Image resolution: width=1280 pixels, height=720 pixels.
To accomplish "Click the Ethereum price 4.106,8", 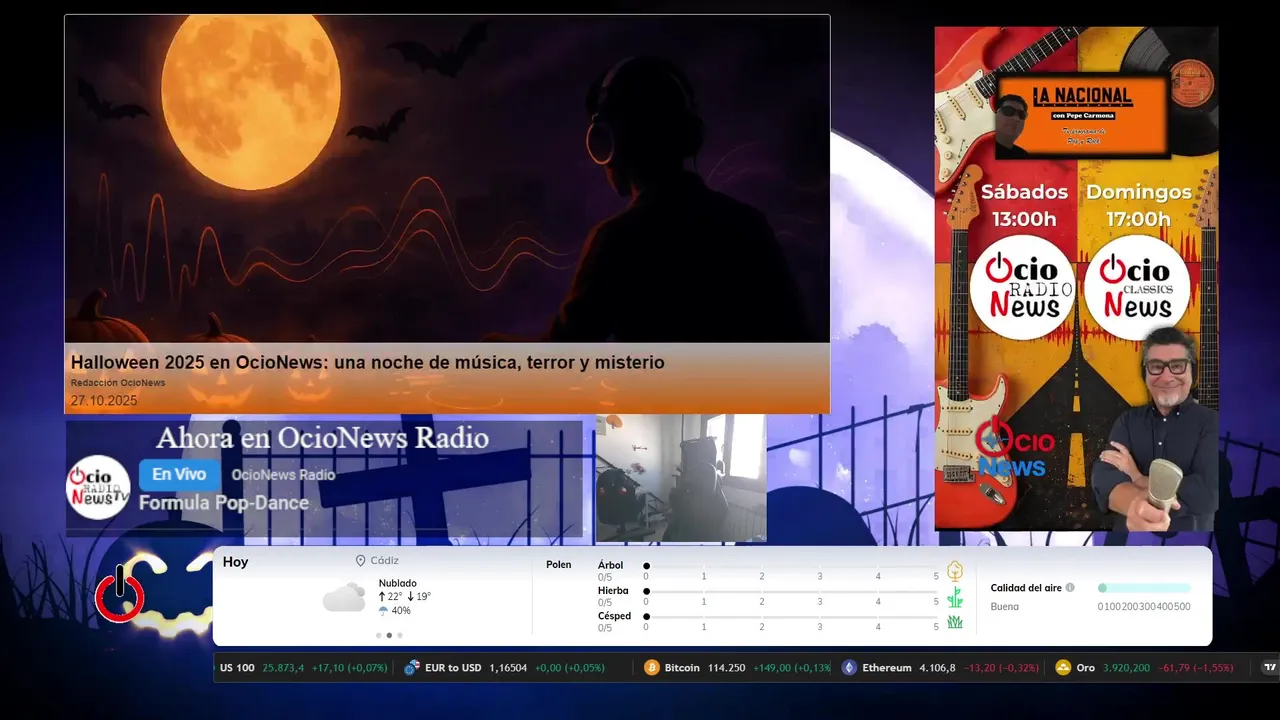I will click(x=937, y=668).
